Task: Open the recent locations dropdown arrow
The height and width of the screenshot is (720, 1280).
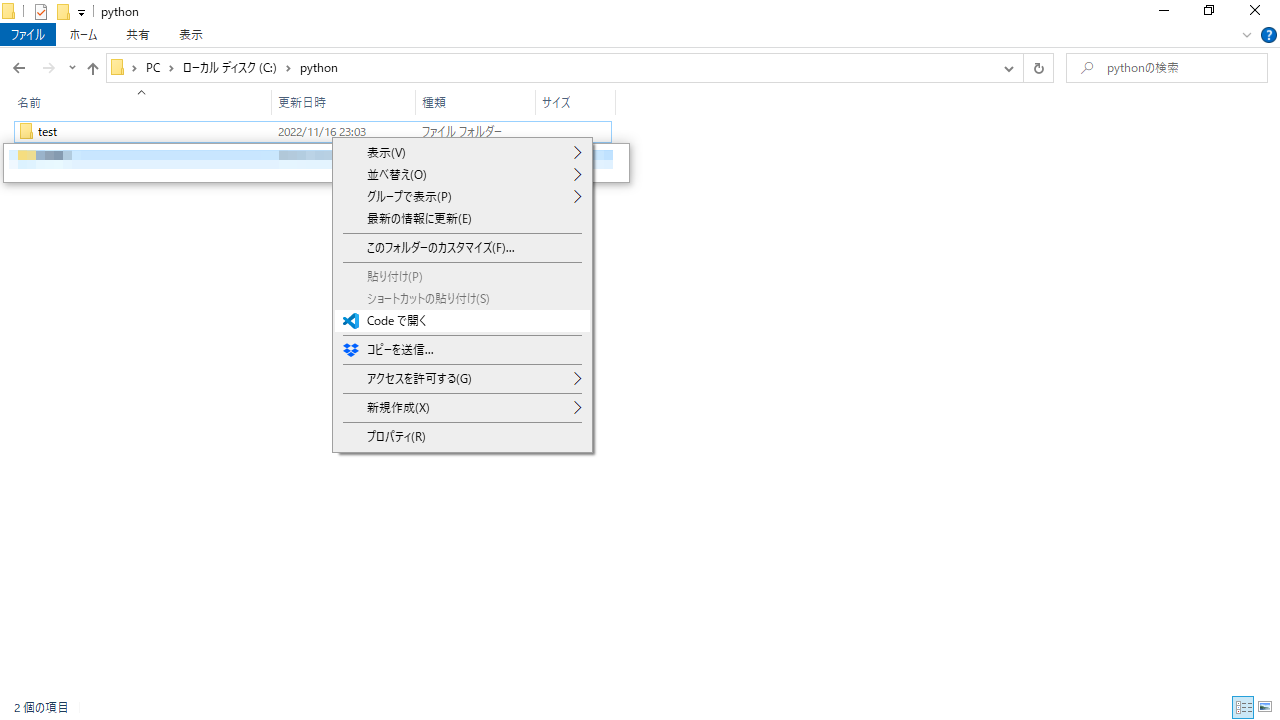Action: (x=72, y=68)
